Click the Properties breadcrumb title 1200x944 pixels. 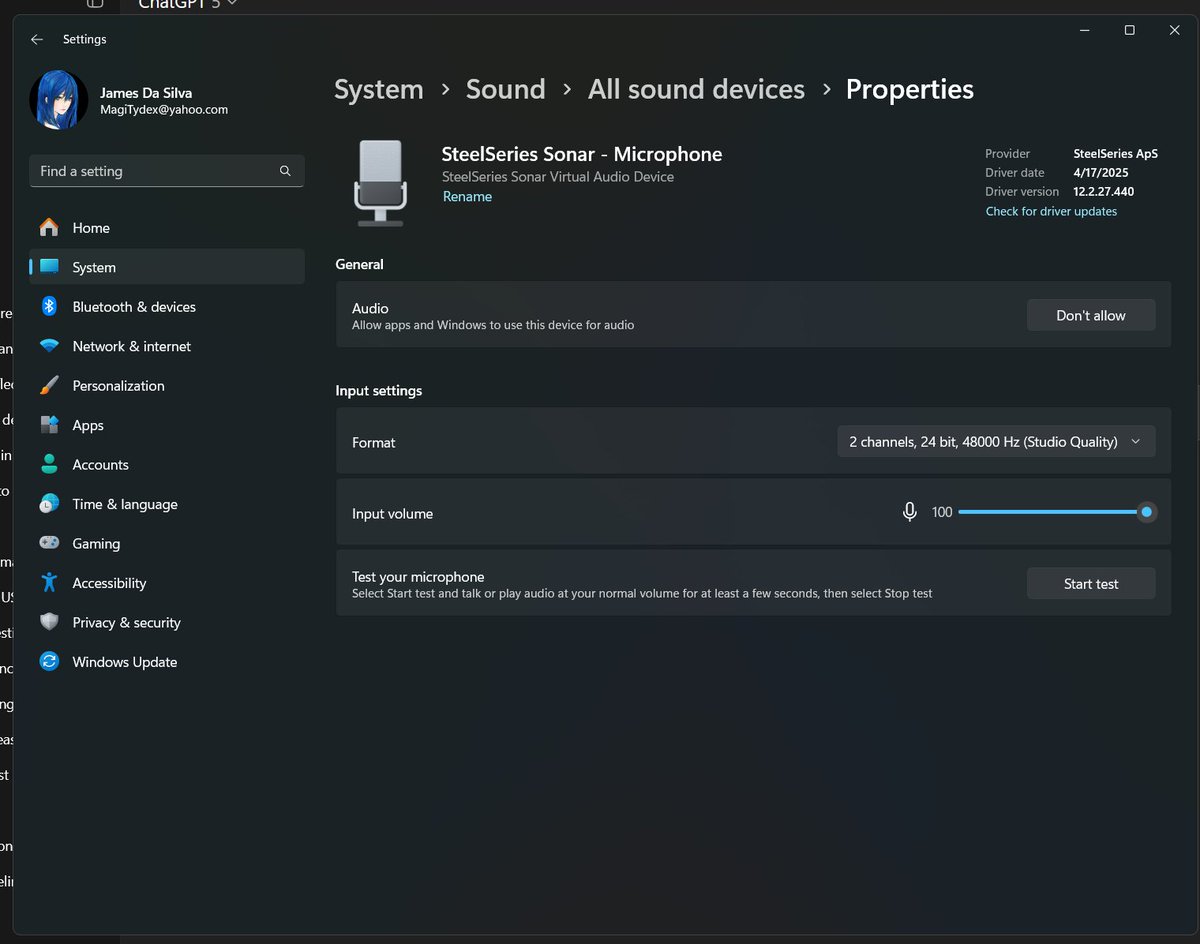pos(910,89)
